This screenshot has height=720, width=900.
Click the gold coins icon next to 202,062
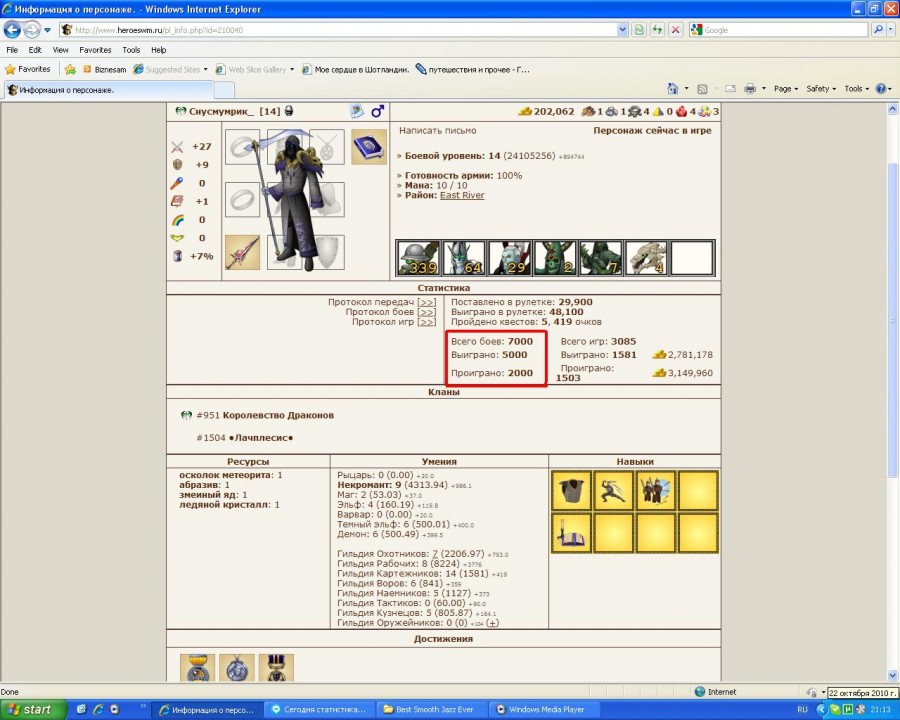click(525, 111)
